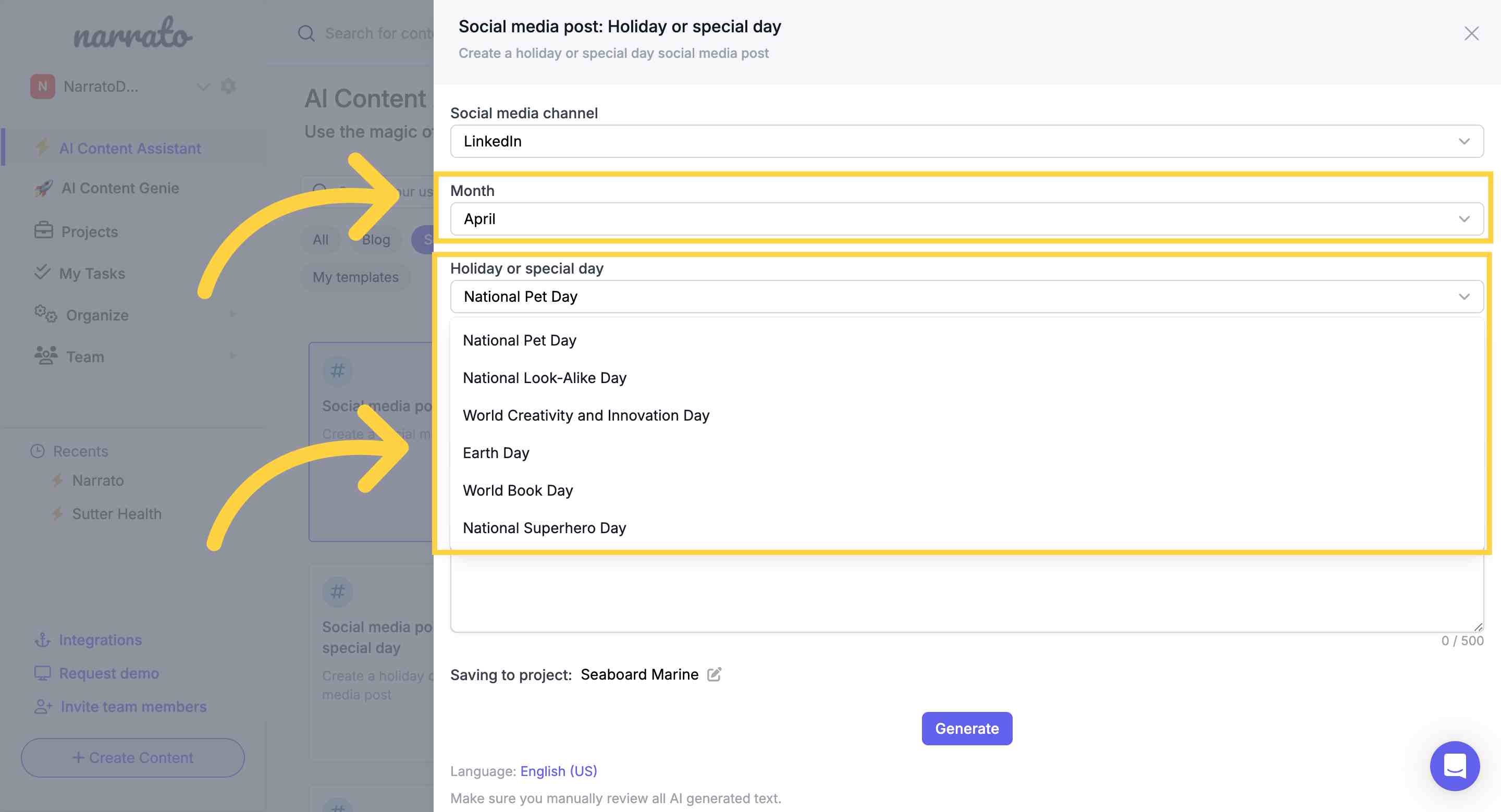Open recent project Narrato
This screenshot has height=812, width=1501.
click(x=97, y=481)
